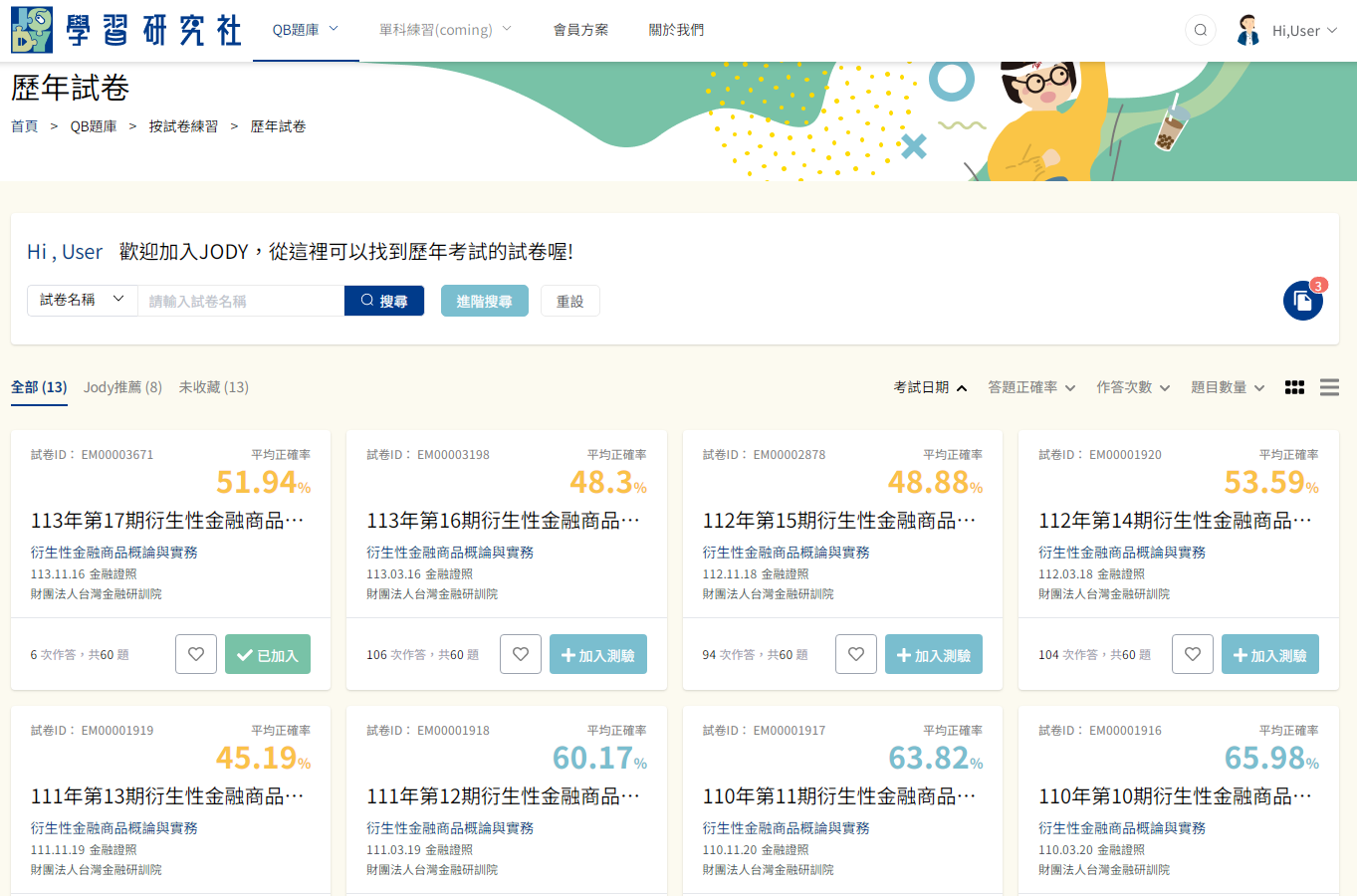Click date text 112.03.18 金融證照
This screenshot has width=1357, height=896.
(1091, 574)
